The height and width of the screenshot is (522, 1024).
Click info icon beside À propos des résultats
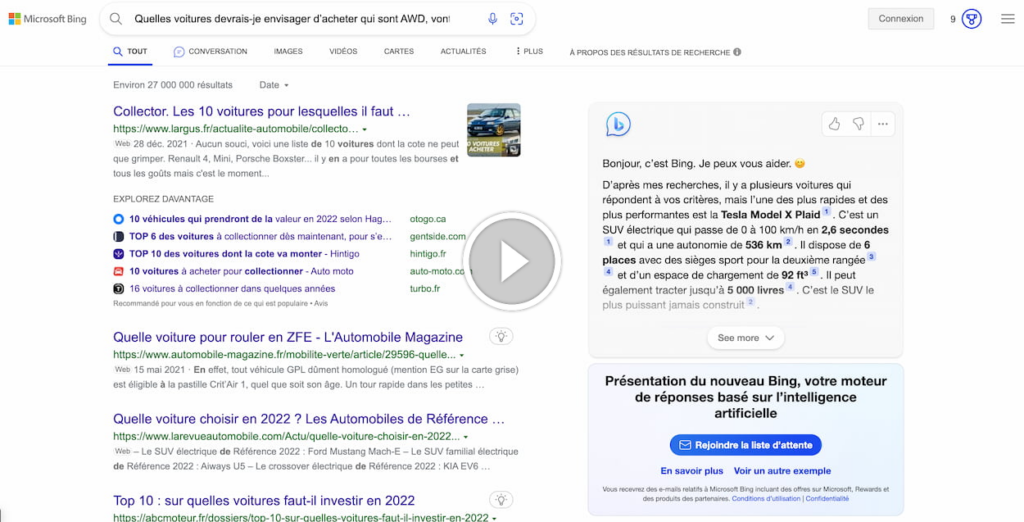click(737, 52)
